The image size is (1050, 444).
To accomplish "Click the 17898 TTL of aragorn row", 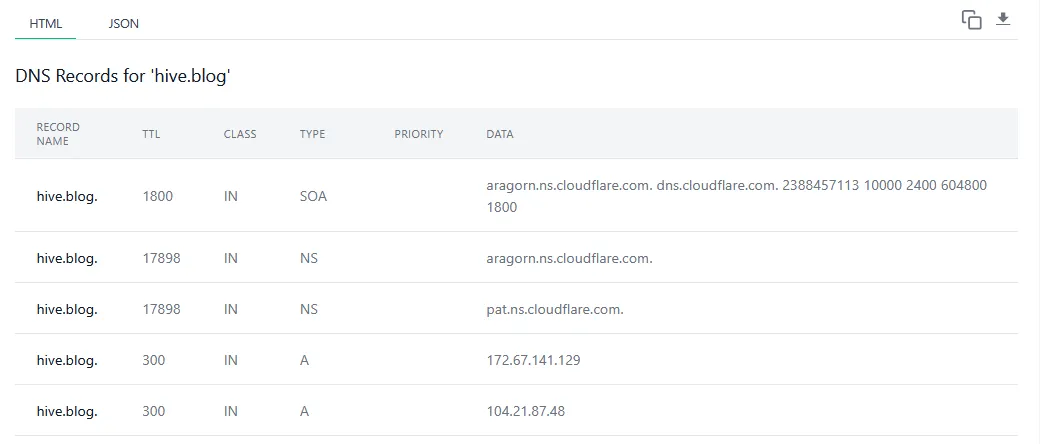I will point(161,258).
